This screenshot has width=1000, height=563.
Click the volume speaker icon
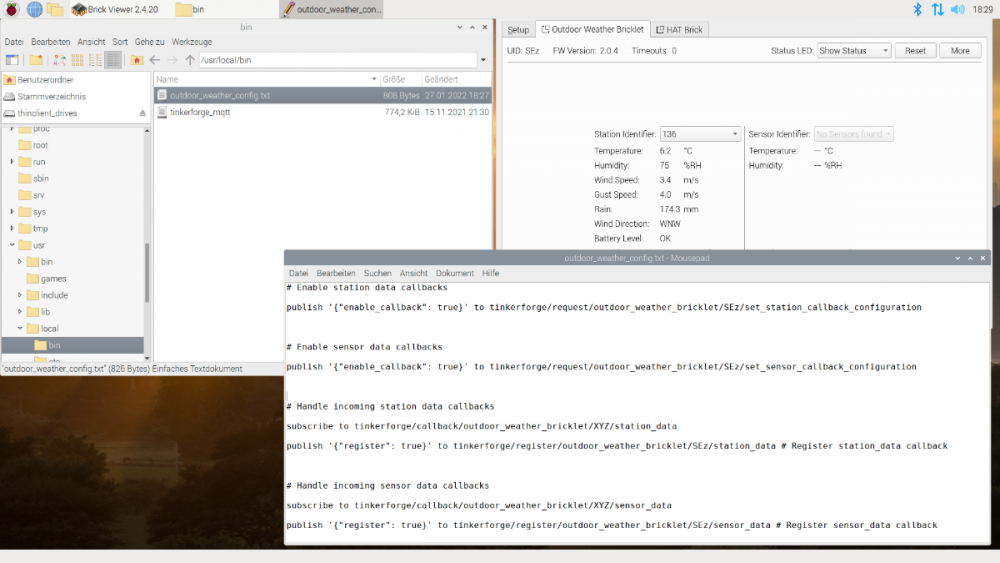coord(958,9)
